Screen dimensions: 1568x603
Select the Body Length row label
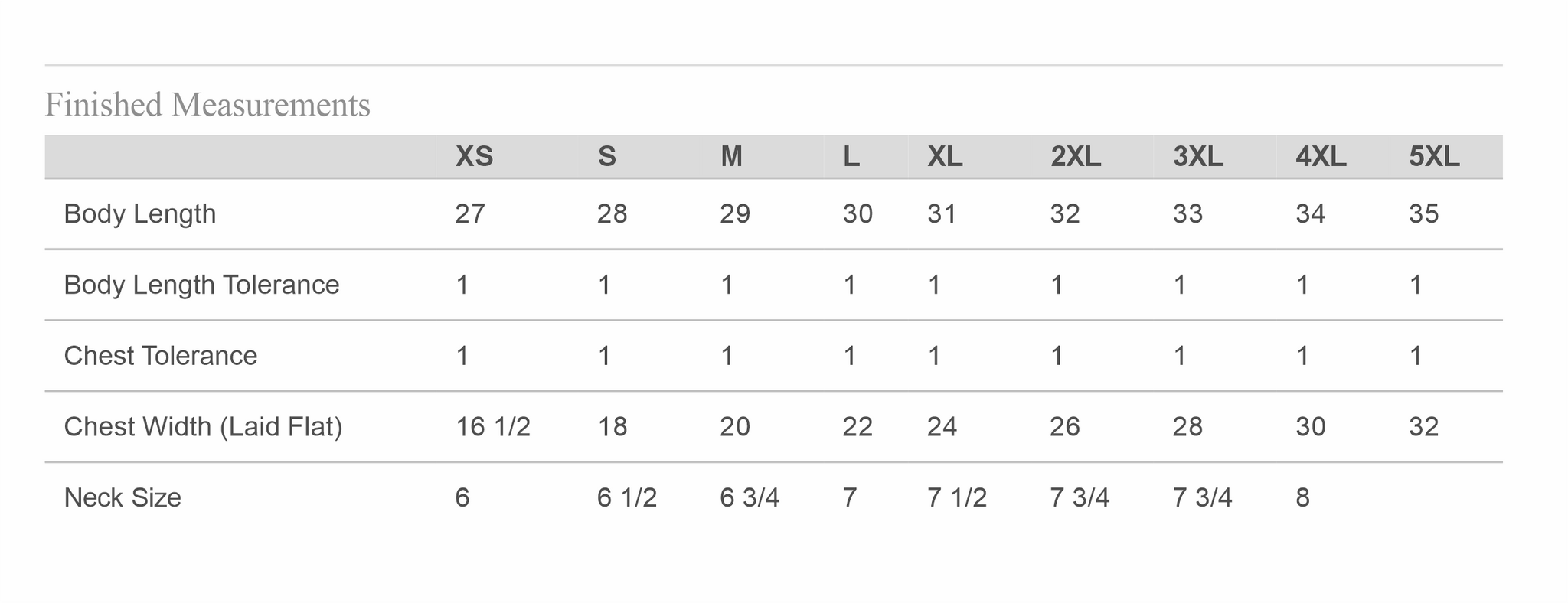pyautogui.click(x=140, y=213)
